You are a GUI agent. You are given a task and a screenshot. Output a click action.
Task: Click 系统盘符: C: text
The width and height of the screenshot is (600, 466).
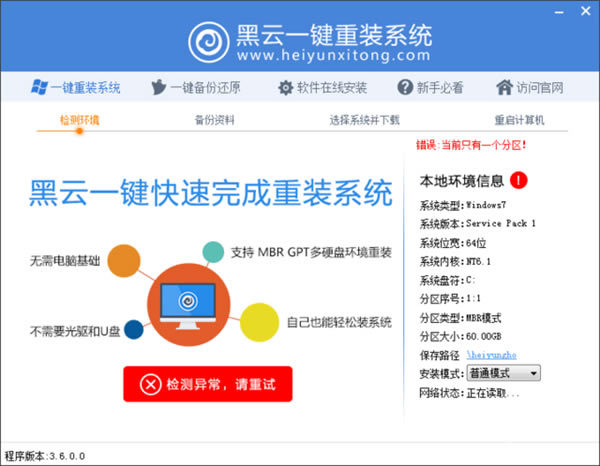(x=447, y=280)
